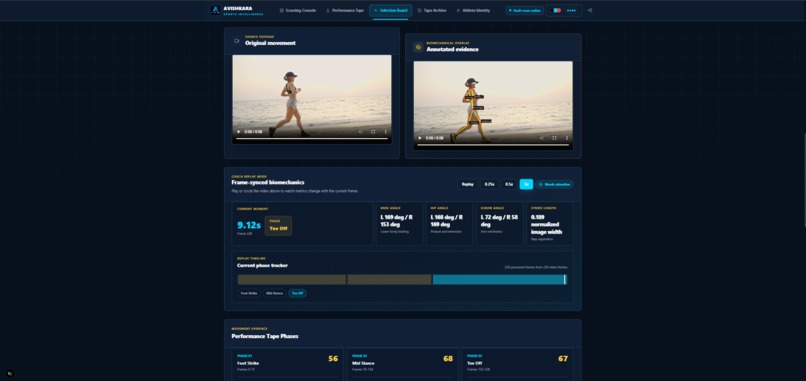The height and width of the screenshot is (381, 806).
Task: Set replay speed to 0.5x
Action: (509, 184)
